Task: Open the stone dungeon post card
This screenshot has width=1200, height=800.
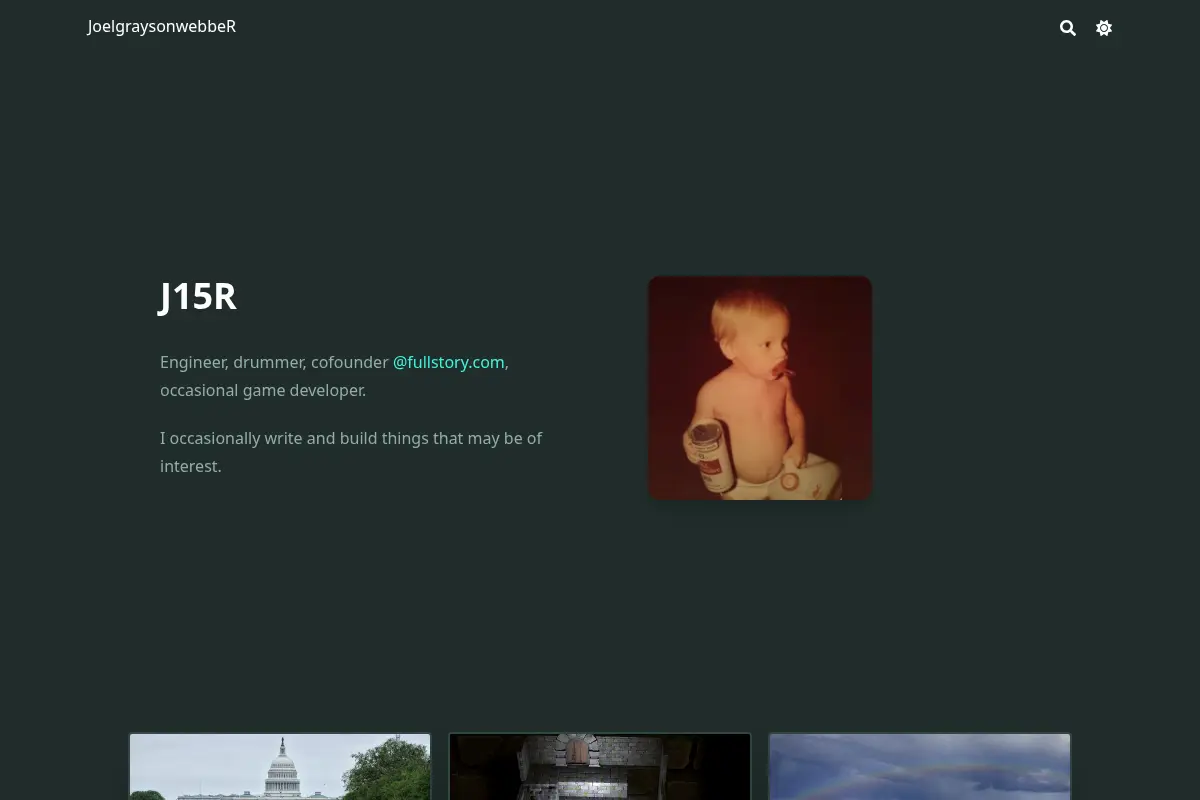Action: click(x=600, y=767)
